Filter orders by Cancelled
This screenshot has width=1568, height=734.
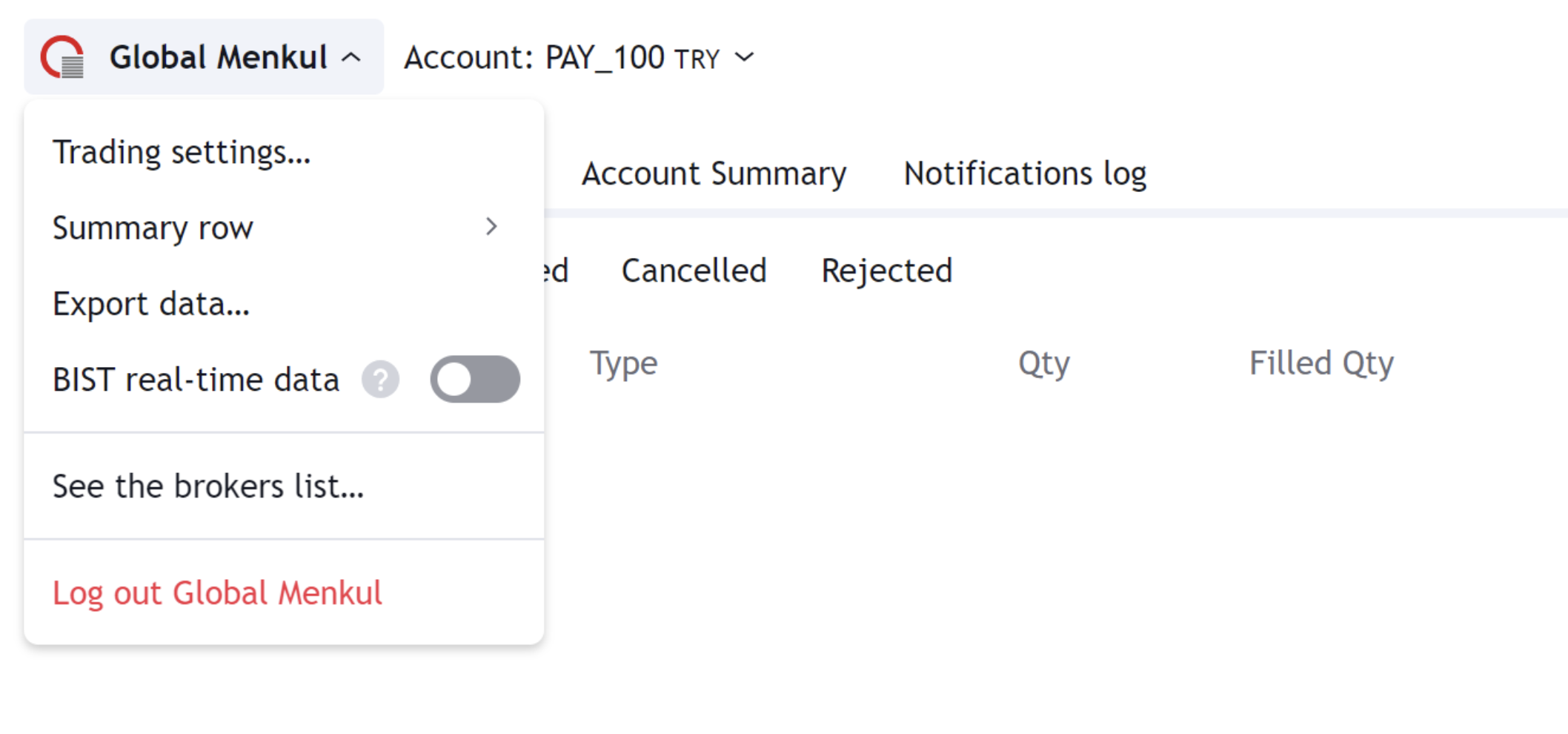[694, 271]
